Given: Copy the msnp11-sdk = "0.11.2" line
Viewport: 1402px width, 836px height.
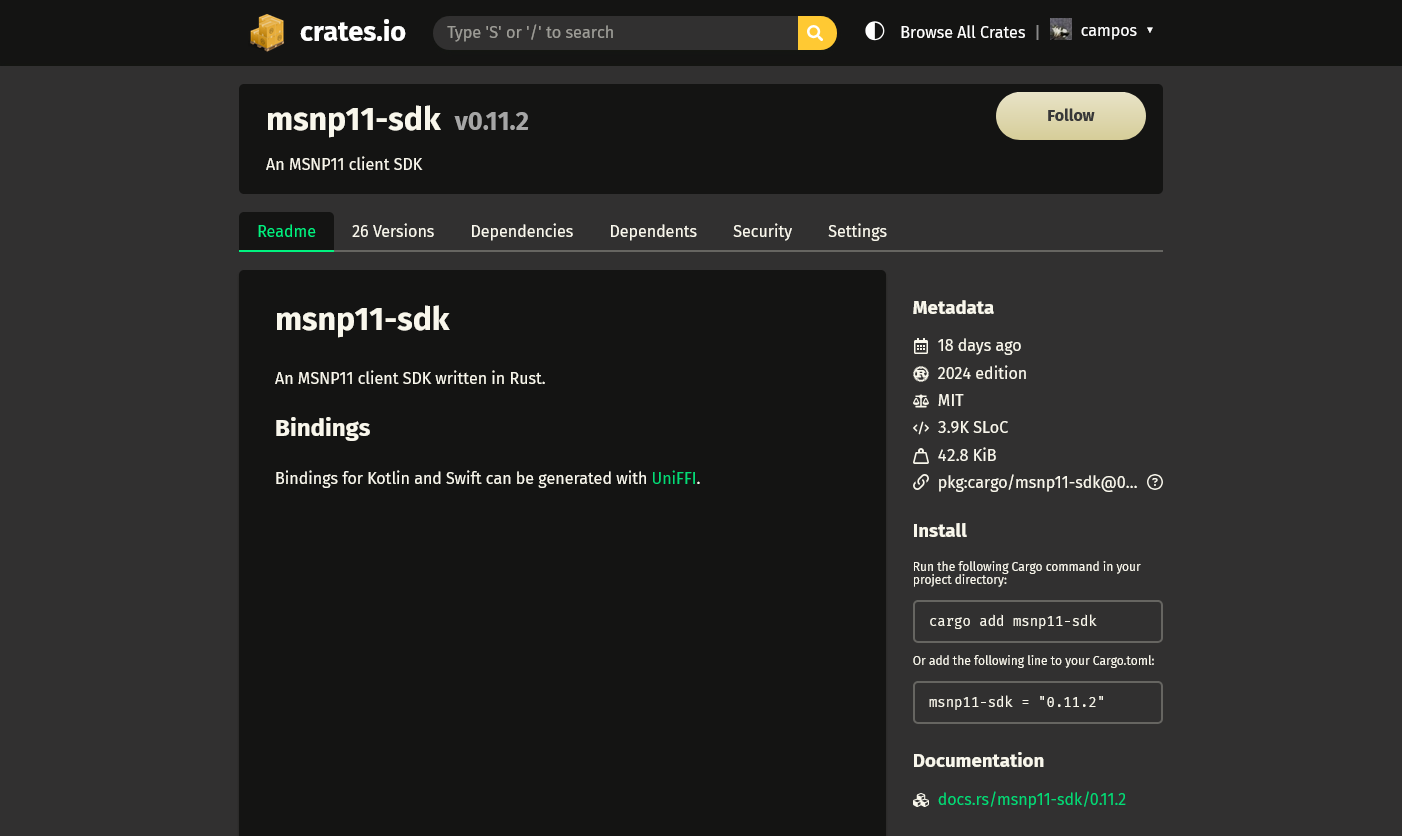Looking at the screenshot, I should [x=1038, y=702].
